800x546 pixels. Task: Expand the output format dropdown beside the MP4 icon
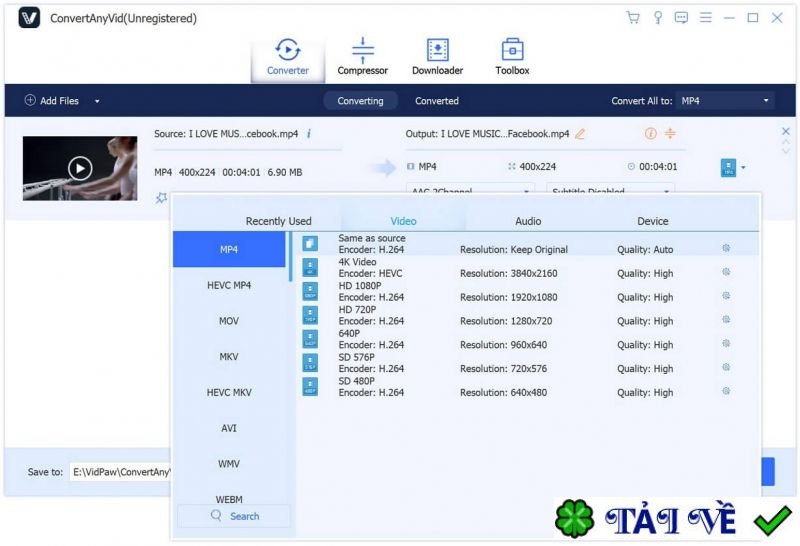click(743, 168)
